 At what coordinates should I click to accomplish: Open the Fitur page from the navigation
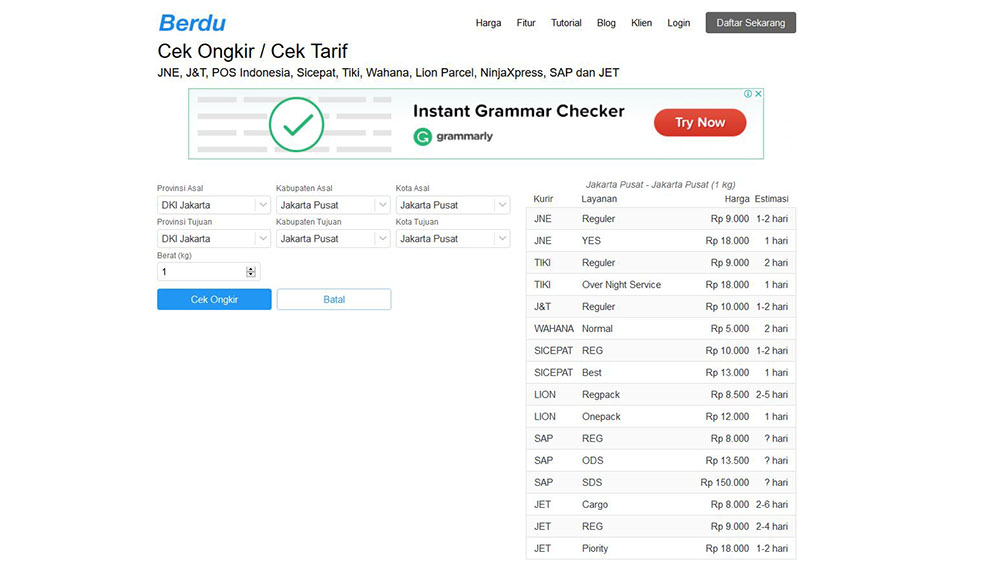(x=526, y=23)
